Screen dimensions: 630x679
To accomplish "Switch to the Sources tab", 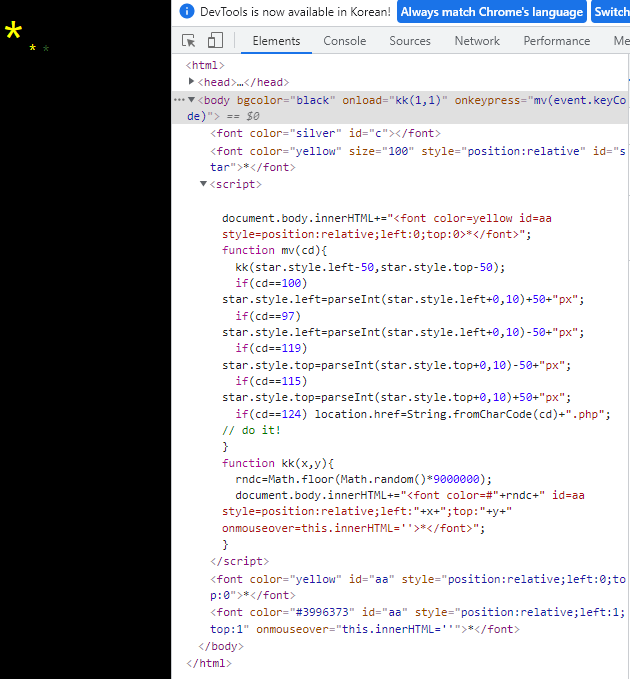I will tap(410, 41).
